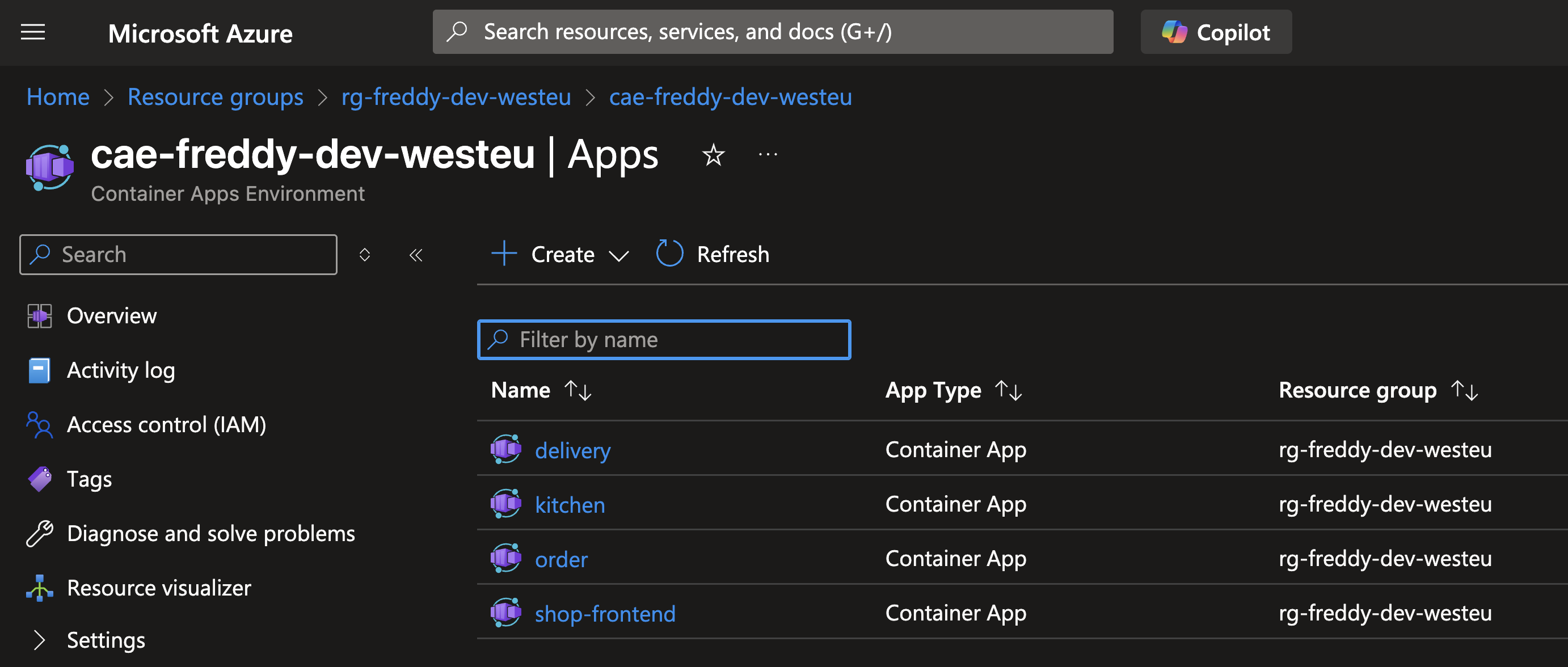Click the filter field magnifier icon

tap(499, 339)
